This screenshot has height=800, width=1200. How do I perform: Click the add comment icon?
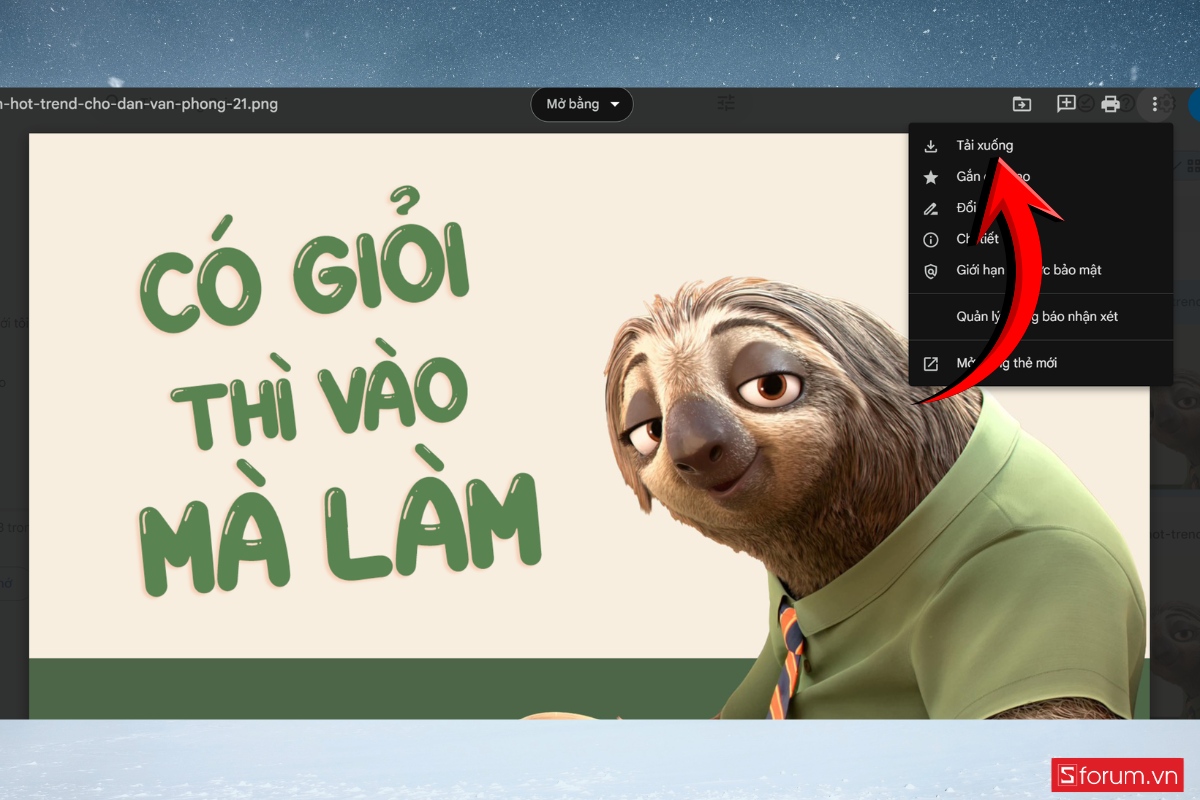[1066, 103]
